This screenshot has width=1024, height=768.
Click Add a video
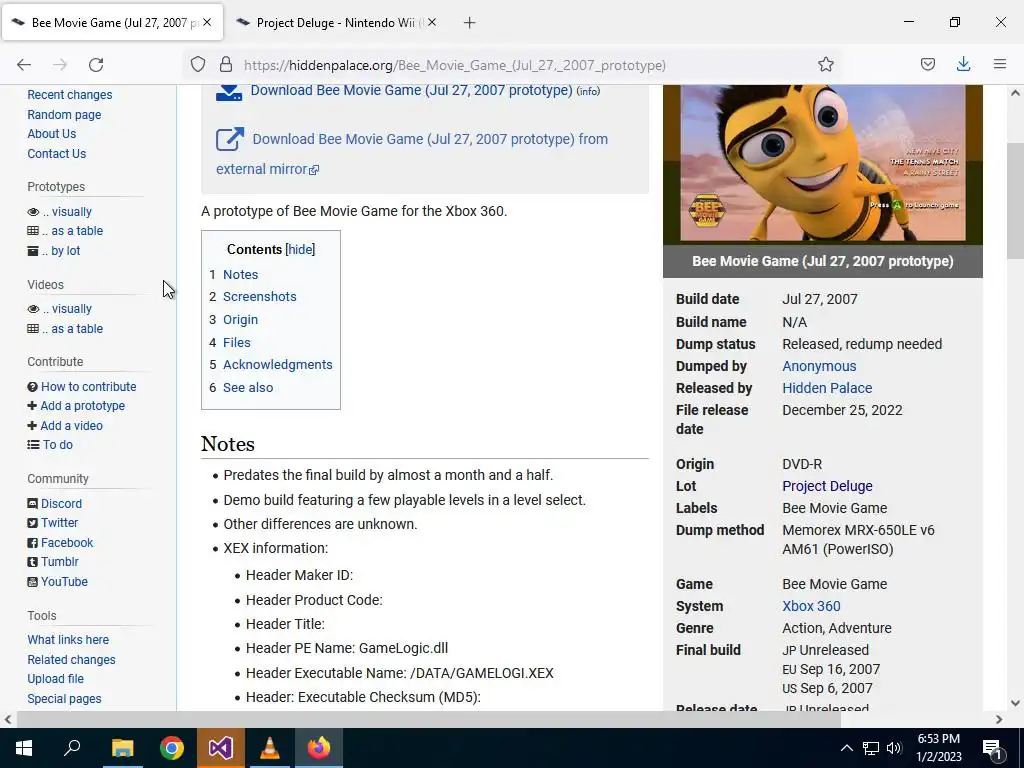(x=71, y=426)
